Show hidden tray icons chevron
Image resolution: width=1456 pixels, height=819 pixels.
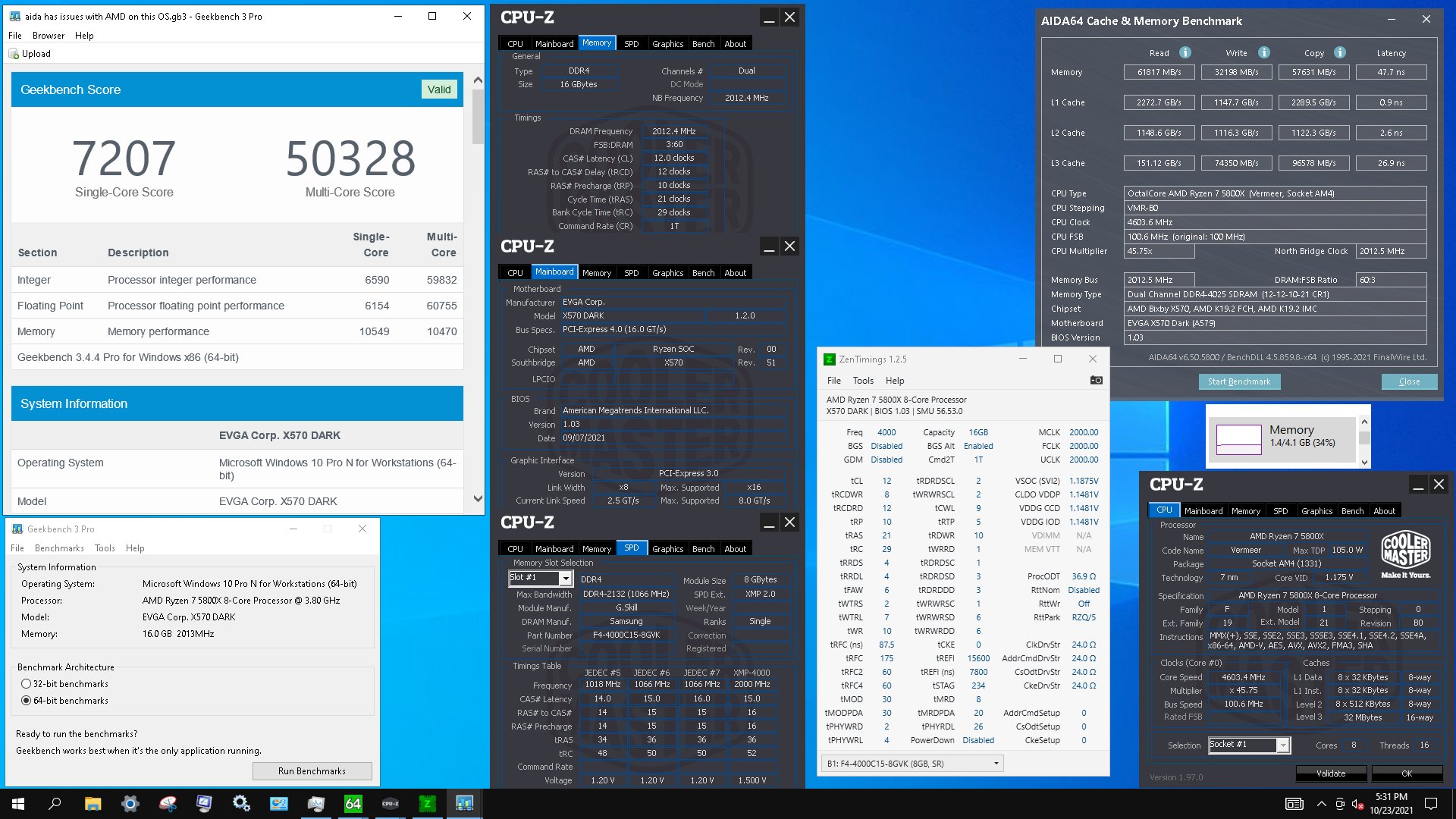point(1321,804)
